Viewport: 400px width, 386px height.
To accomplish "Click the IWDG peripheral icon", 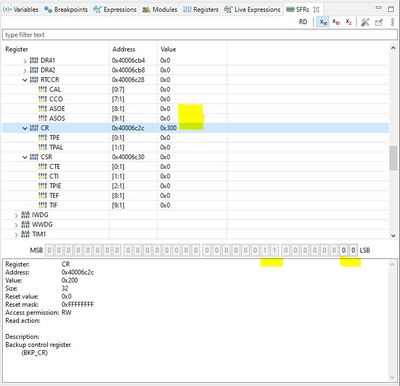I will (x=25, y=215).
